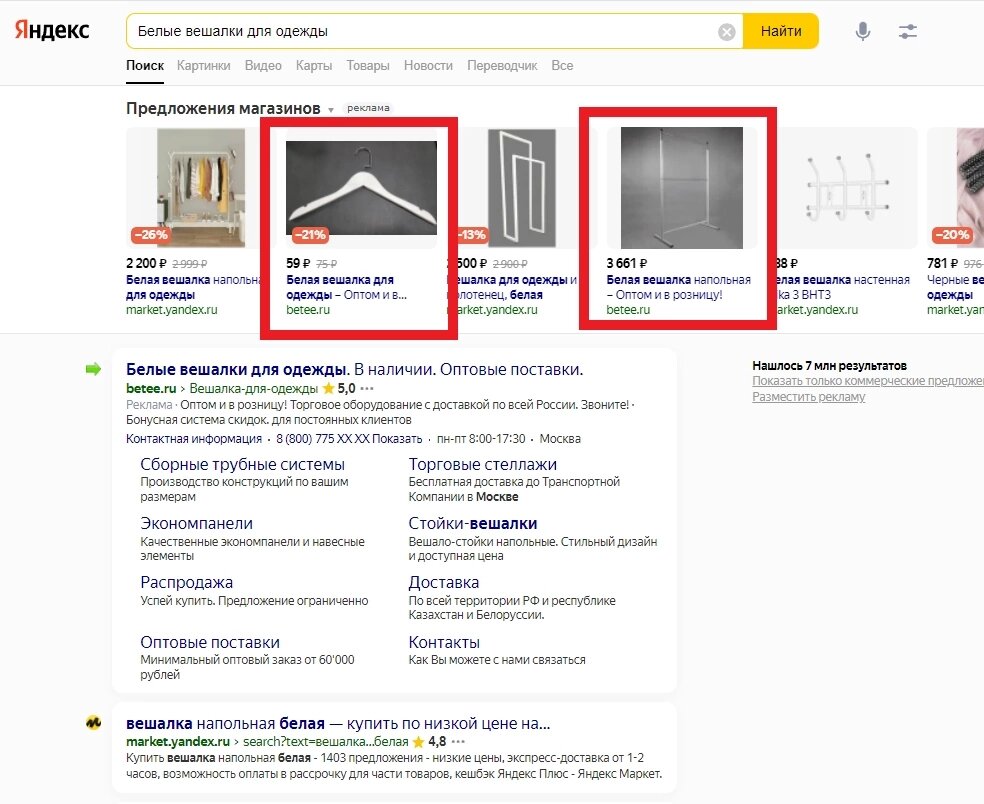Click inside the search input field
This screenshot has height=804, width=984.
click(420, 31)
